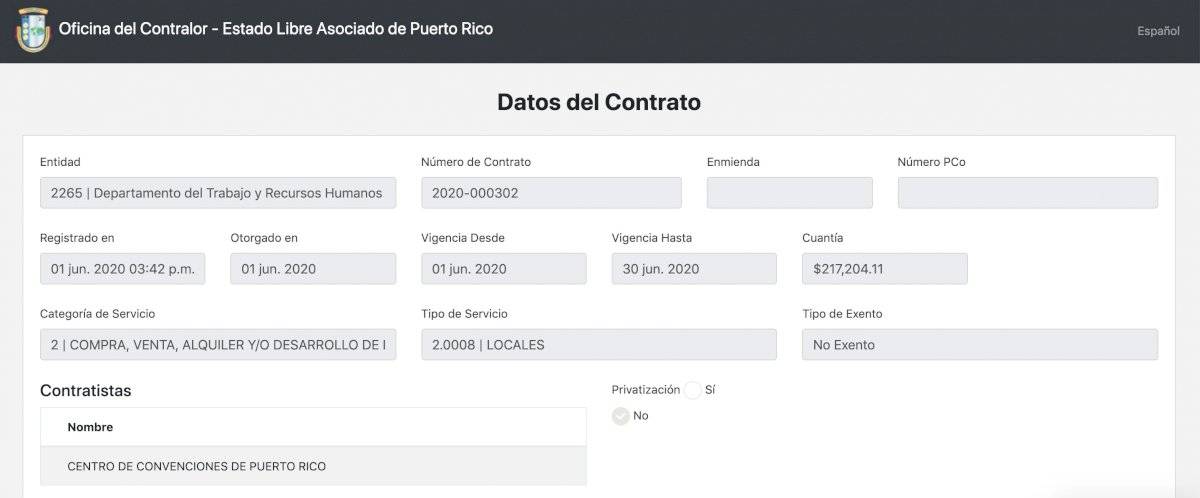1200x498 pixels.
Task: Click the Vigencia Desde field
Action: (x=504, y=269)
